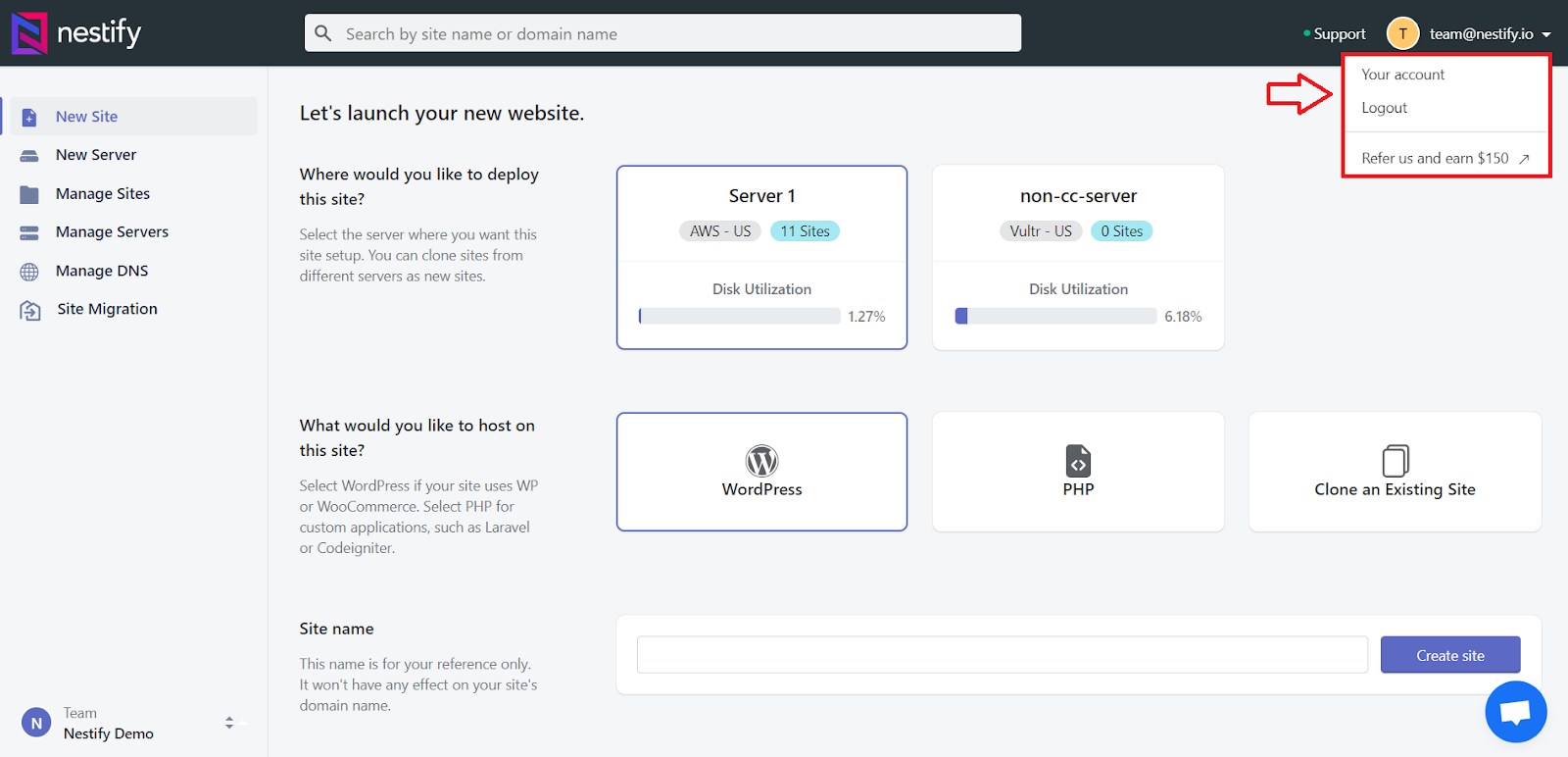Click the Team avatar N icon
The height and width of the screenshot is (757, 1568).
click(36, 724)
